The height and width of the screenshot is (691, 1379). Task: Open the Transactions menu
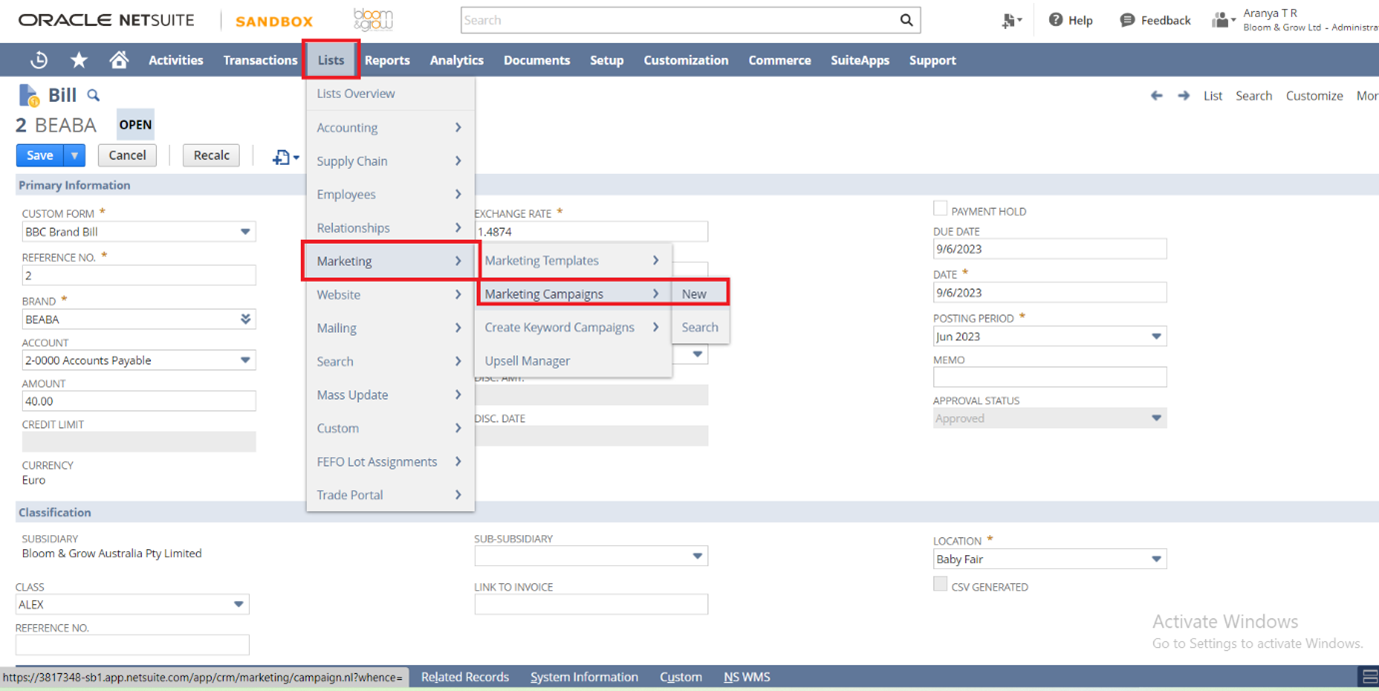pos(260,60)
